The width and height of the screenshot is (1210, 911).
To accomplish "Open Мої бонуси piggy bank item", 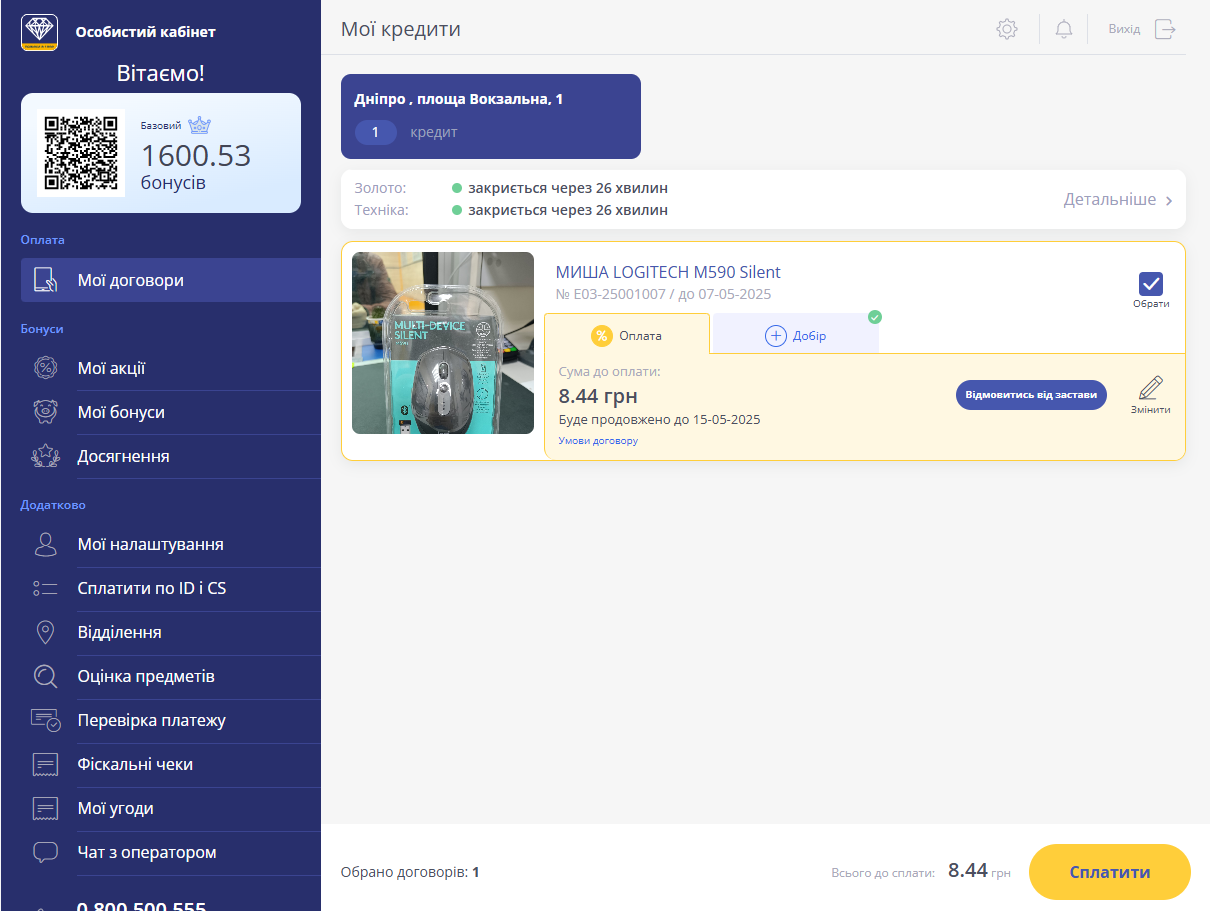I will pyautogui.click(x=121, y=412).
